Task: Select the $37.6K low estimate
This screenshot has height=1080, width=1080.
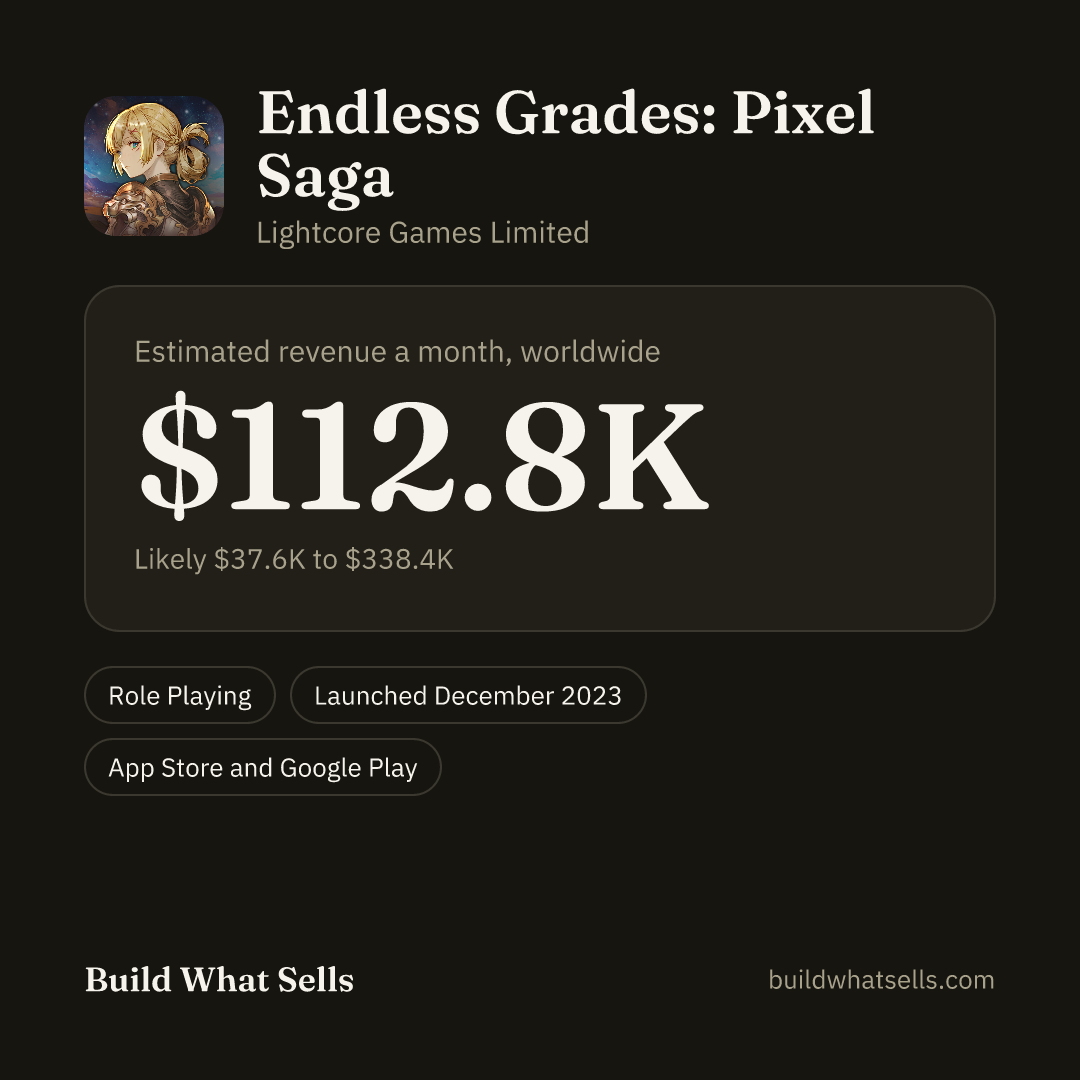Action: tap(260, 559)
